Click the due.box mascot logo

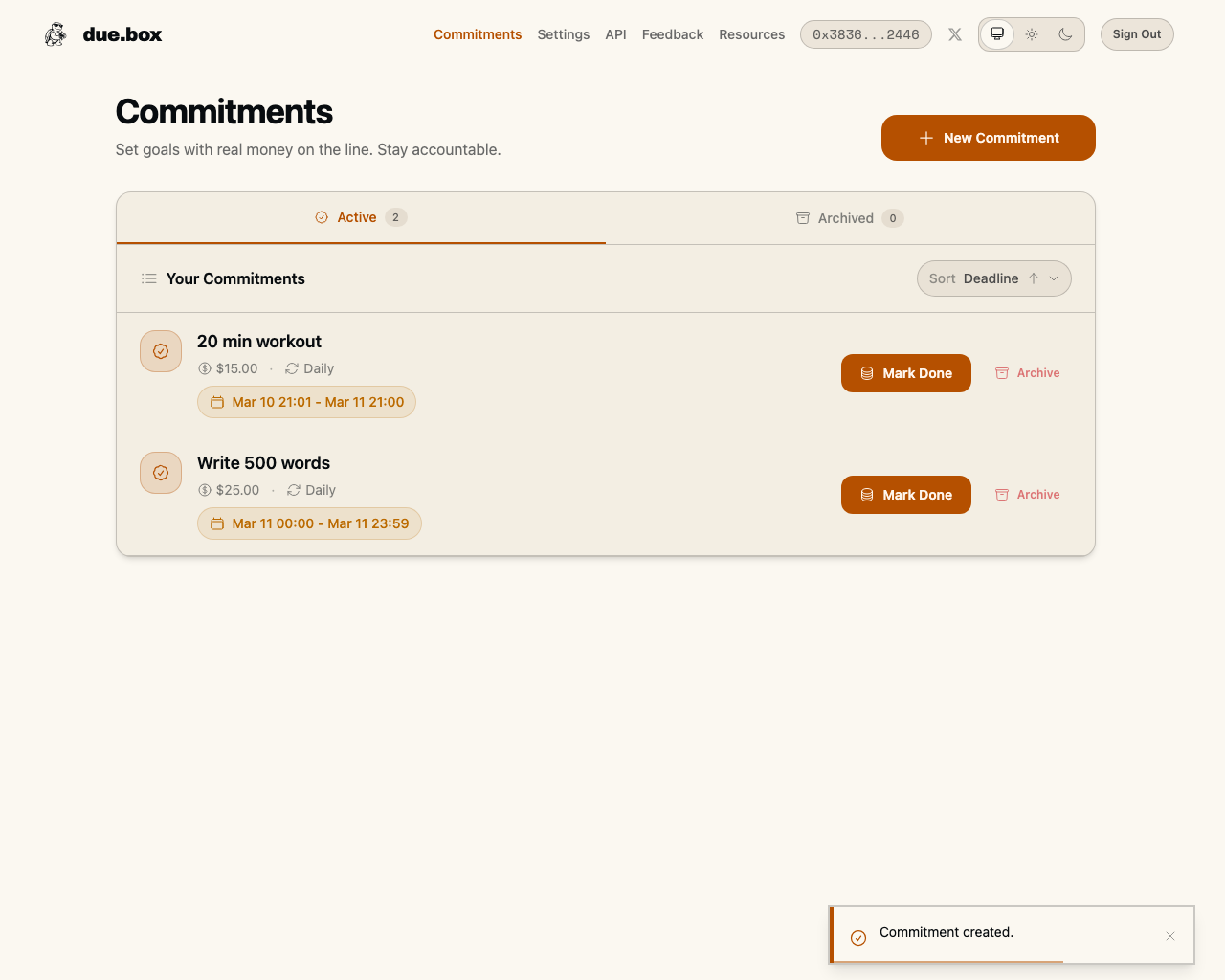coord(56,33)
